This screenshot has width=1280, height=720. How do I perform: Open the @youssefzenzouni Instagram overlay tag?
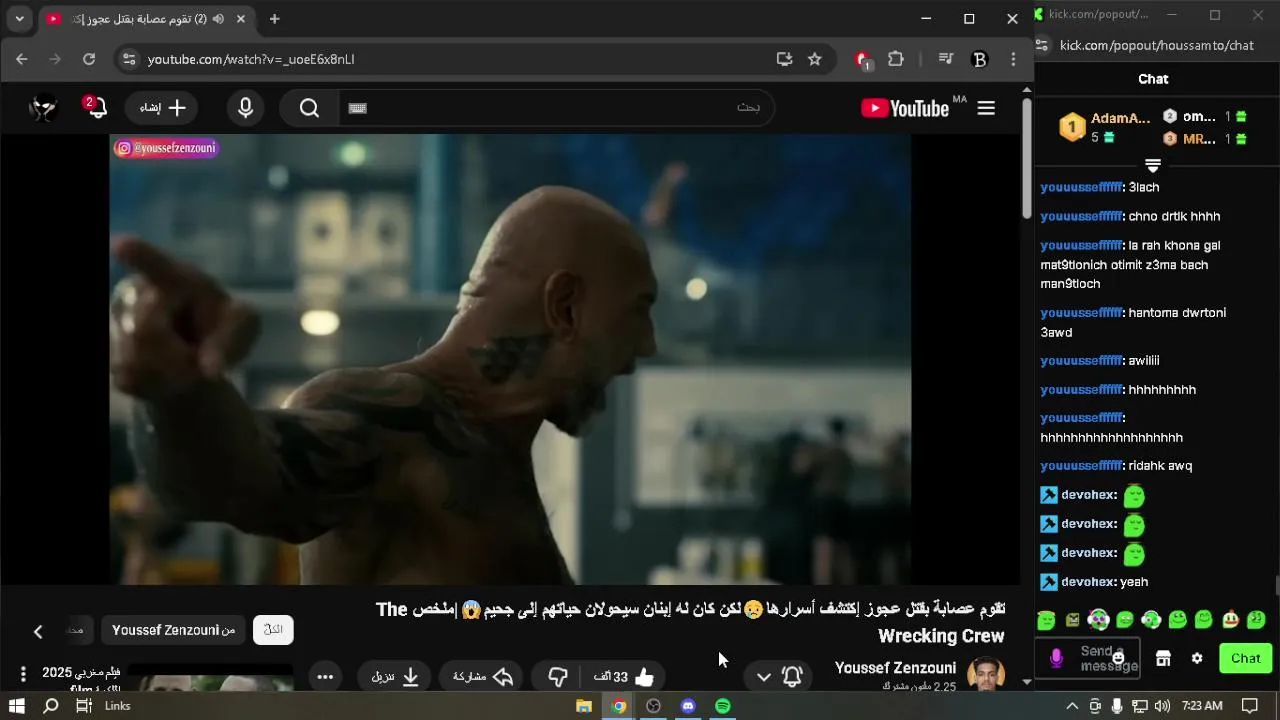pos(165,148)
